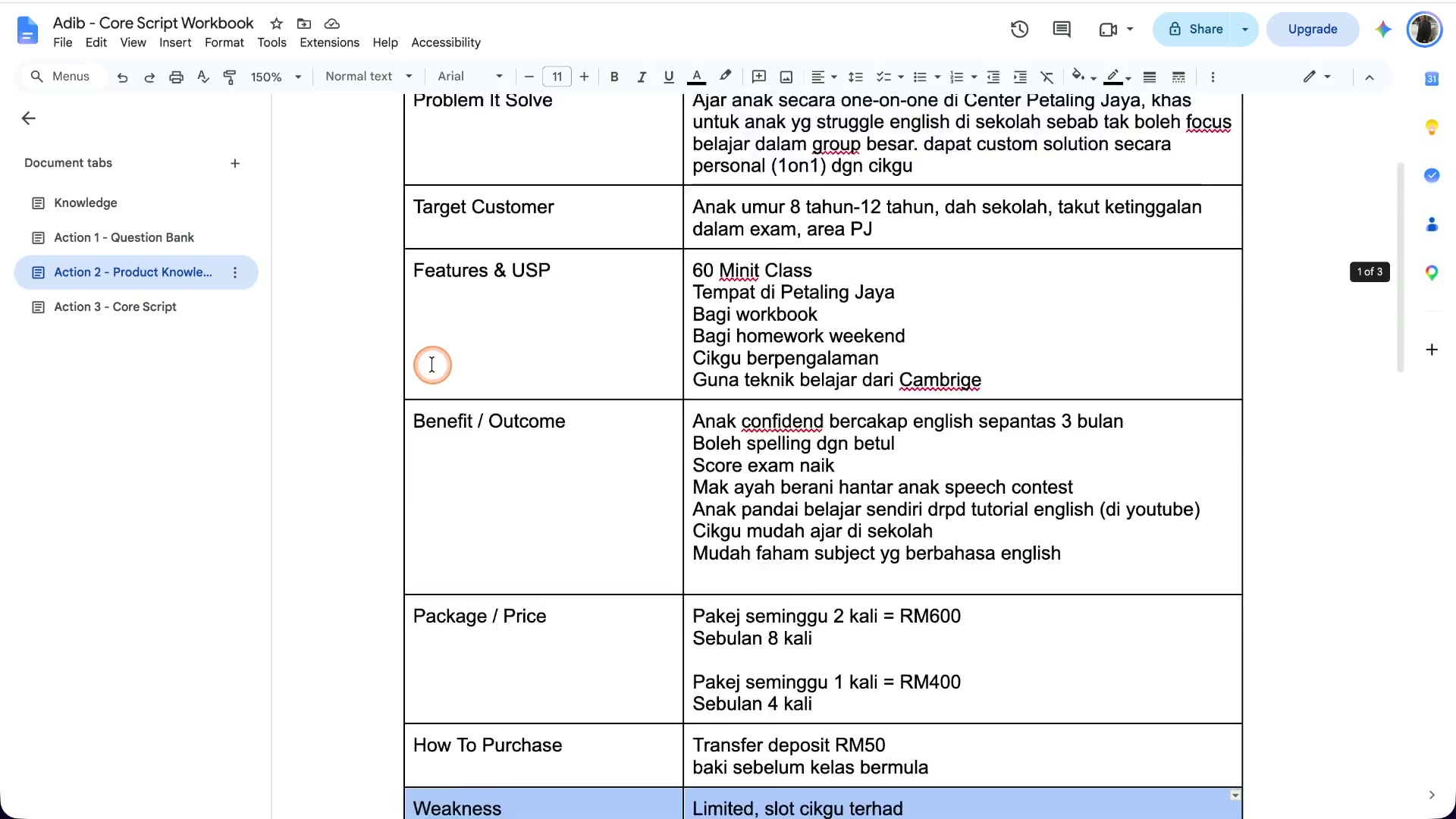
Task: Open the Extensions menu
Action: point(329,42)
